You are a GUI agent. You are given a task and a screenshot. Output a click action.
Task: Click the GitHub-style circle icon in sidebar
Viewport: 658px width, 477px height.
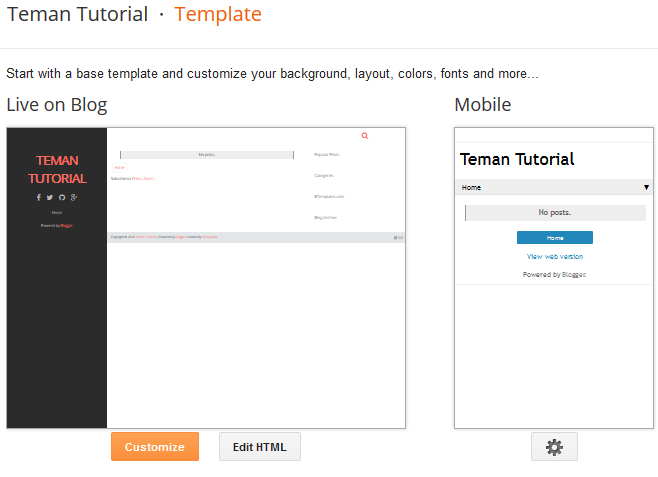coord(62,197)
